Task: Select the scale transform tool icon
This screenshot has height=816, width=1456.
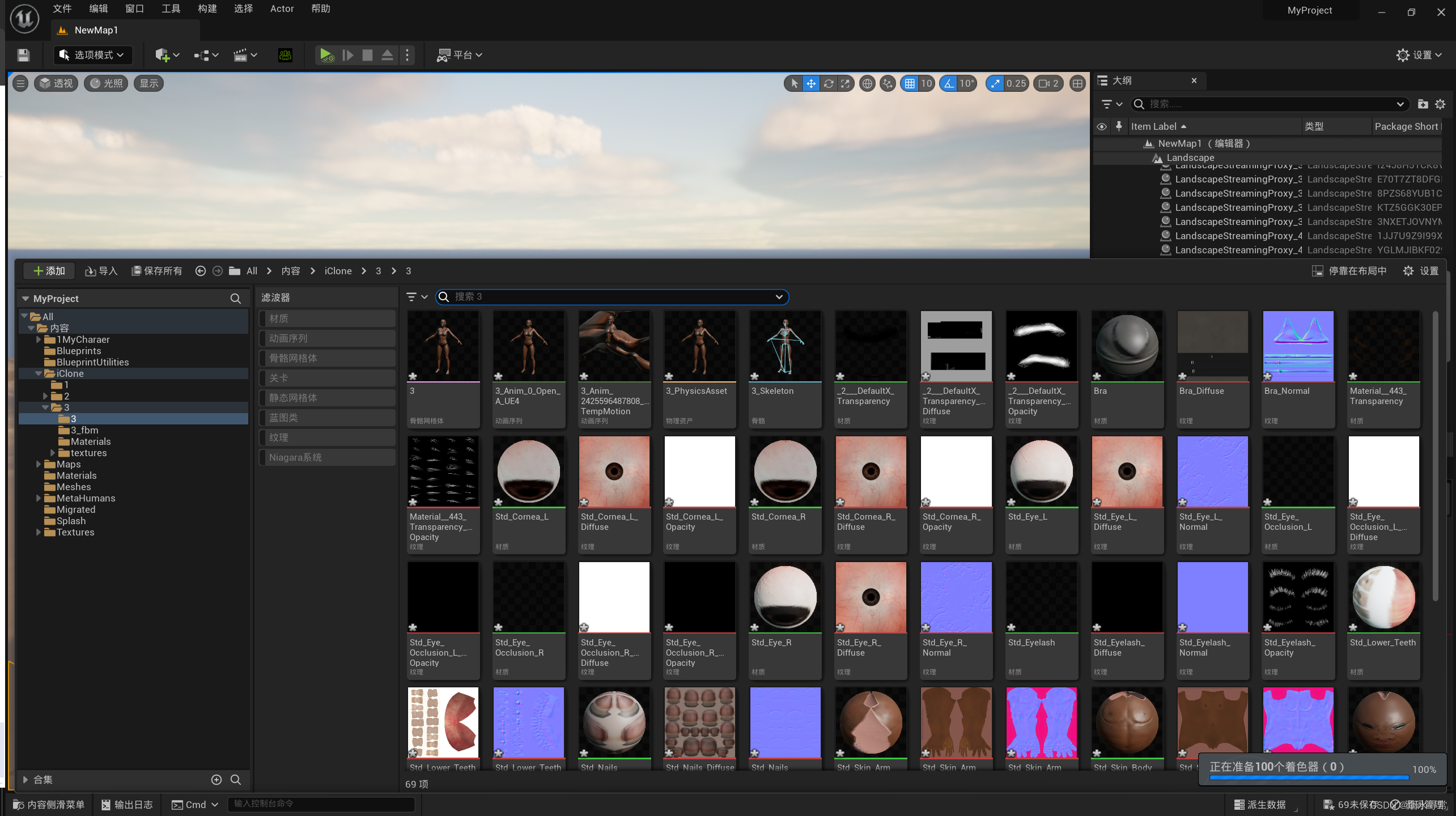Action: coord(845,84)
